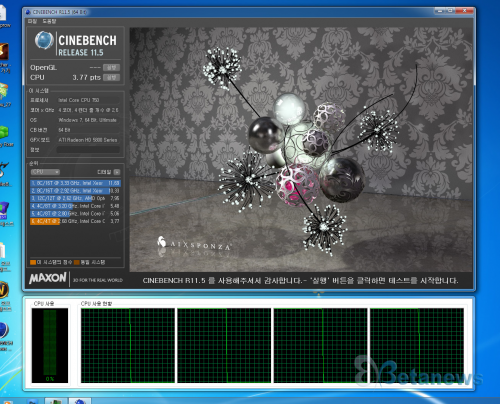Screen dimensions: 500x404
Task: Click the first CPU usage history graph
Action: [128, 345]
